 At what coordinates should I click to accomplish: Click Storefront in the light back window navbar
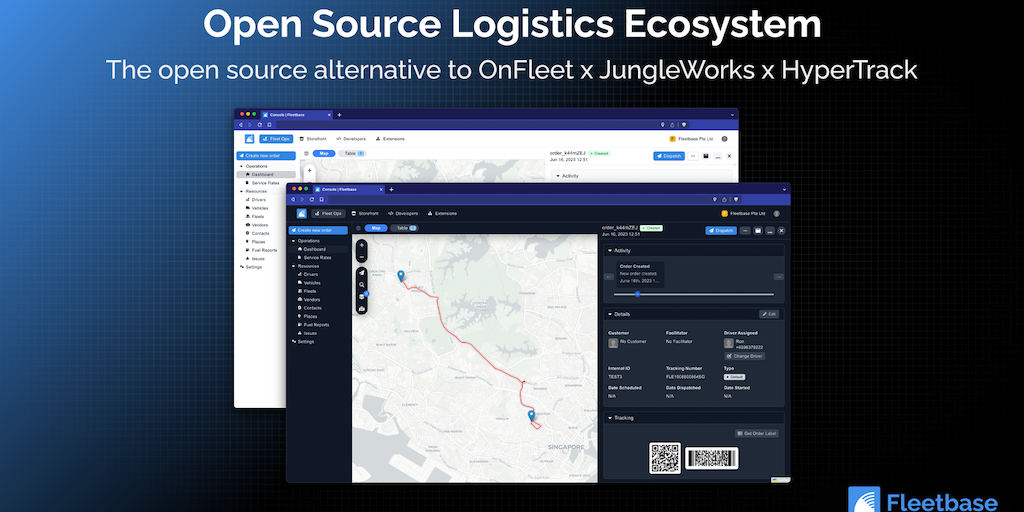coord(313,138)
